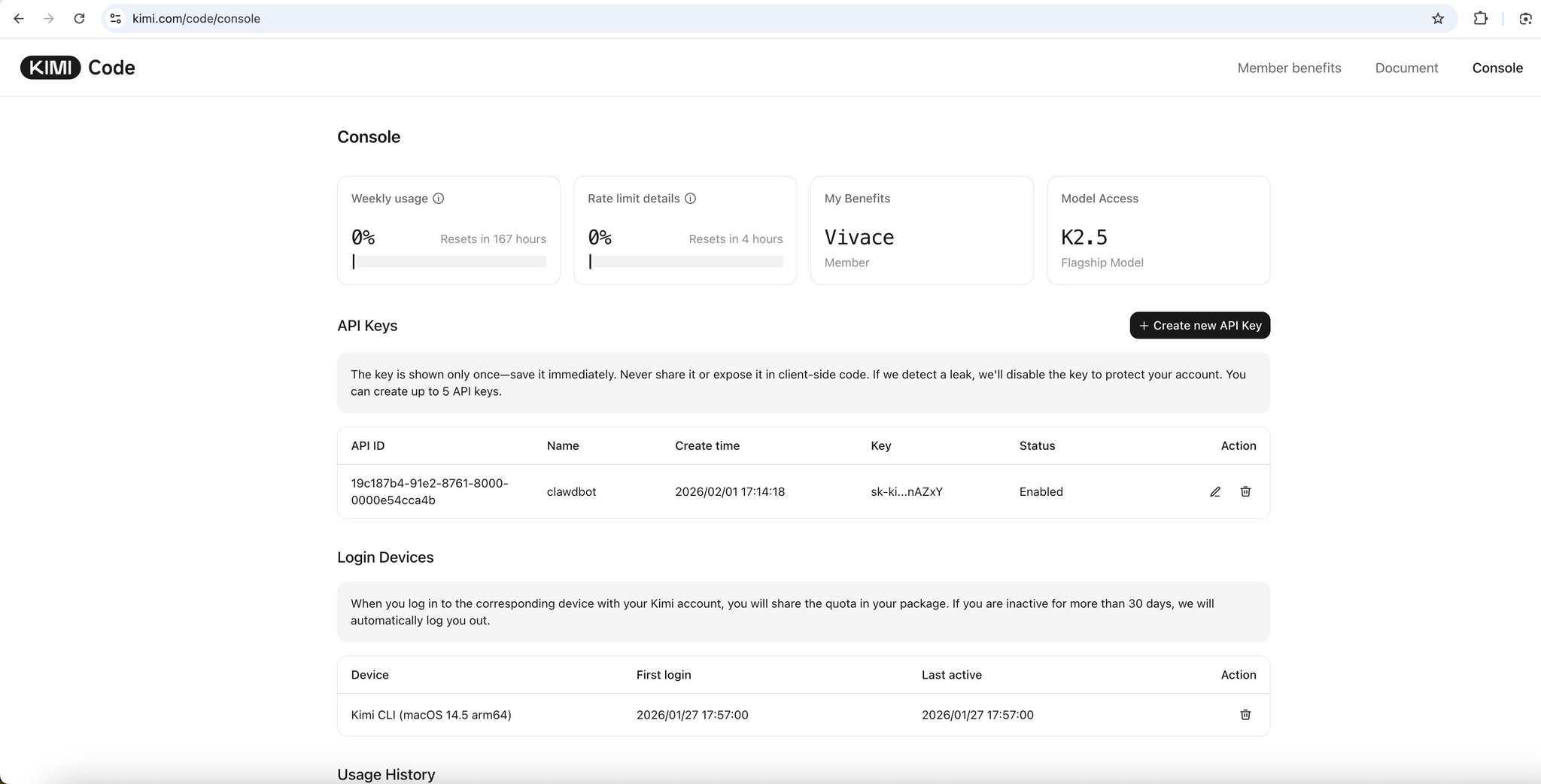1541x784 pixels.
Task: Click the browser forward arrow
Action: [x=49, y=19]
